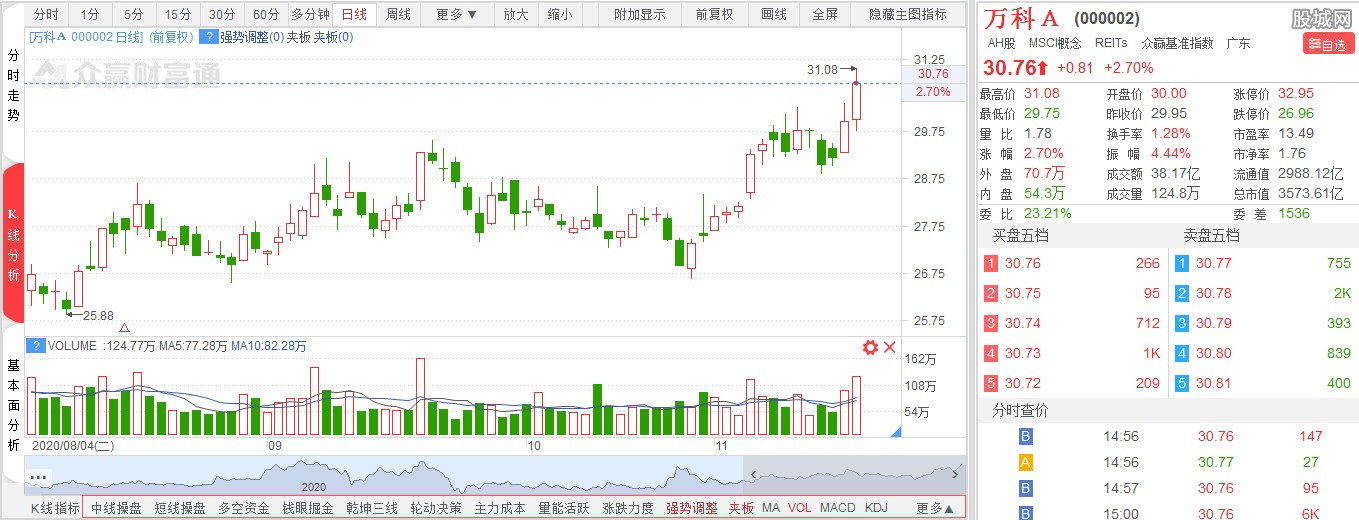Toggle the KDJ indicator
Screen dimensions: 1359x520
[x=876, y=508]
